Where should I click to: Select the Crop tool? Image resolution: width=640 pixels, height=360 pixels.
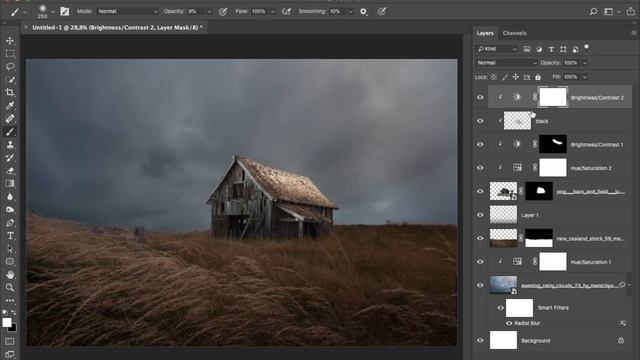pyautogui.click(x=10, y=93)
